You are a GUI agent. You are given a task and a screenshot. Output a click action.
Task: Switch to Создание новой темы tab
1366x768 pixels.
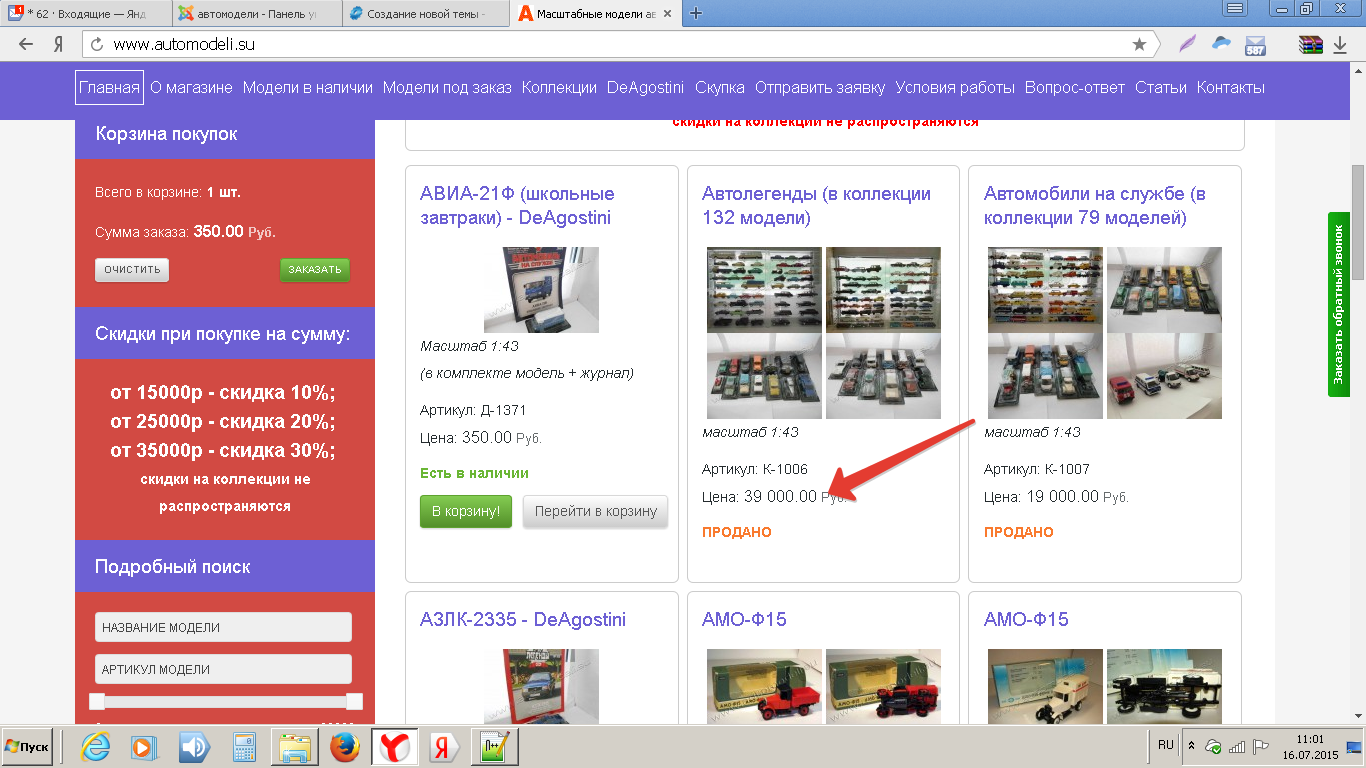(427, 14)
